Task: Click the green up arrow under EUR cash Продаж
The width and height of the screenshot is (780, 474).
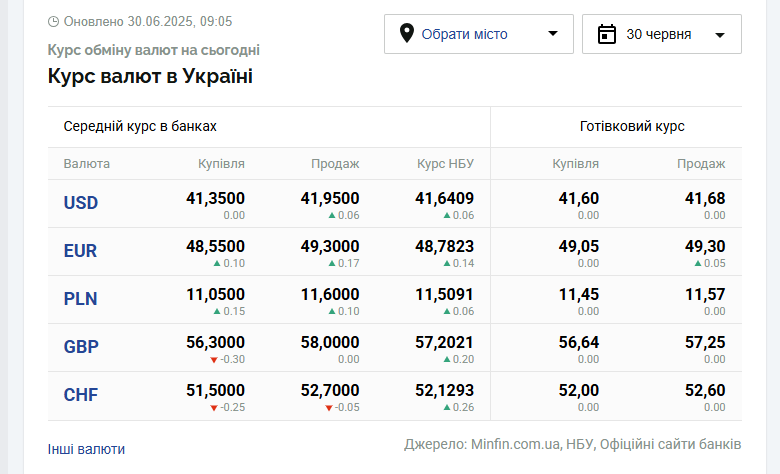Action: [698, 263]
